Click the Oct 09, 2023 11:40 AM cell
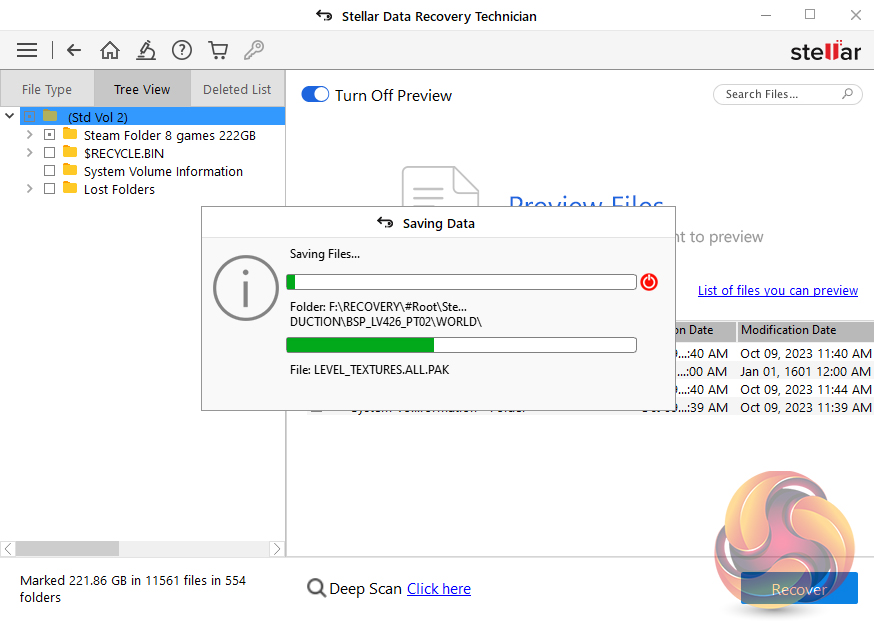The image size is (874, 621). 805,353
